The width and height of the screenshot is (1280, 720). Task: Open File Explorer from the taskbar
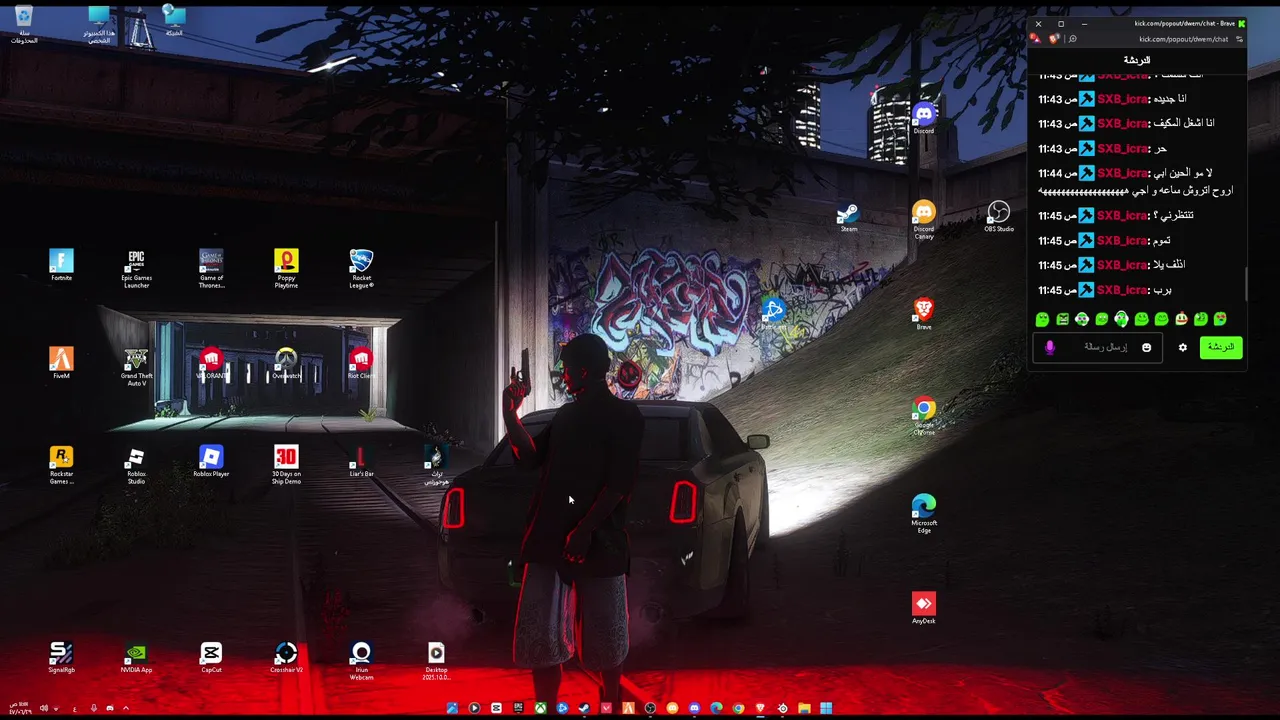coord(804,708)
